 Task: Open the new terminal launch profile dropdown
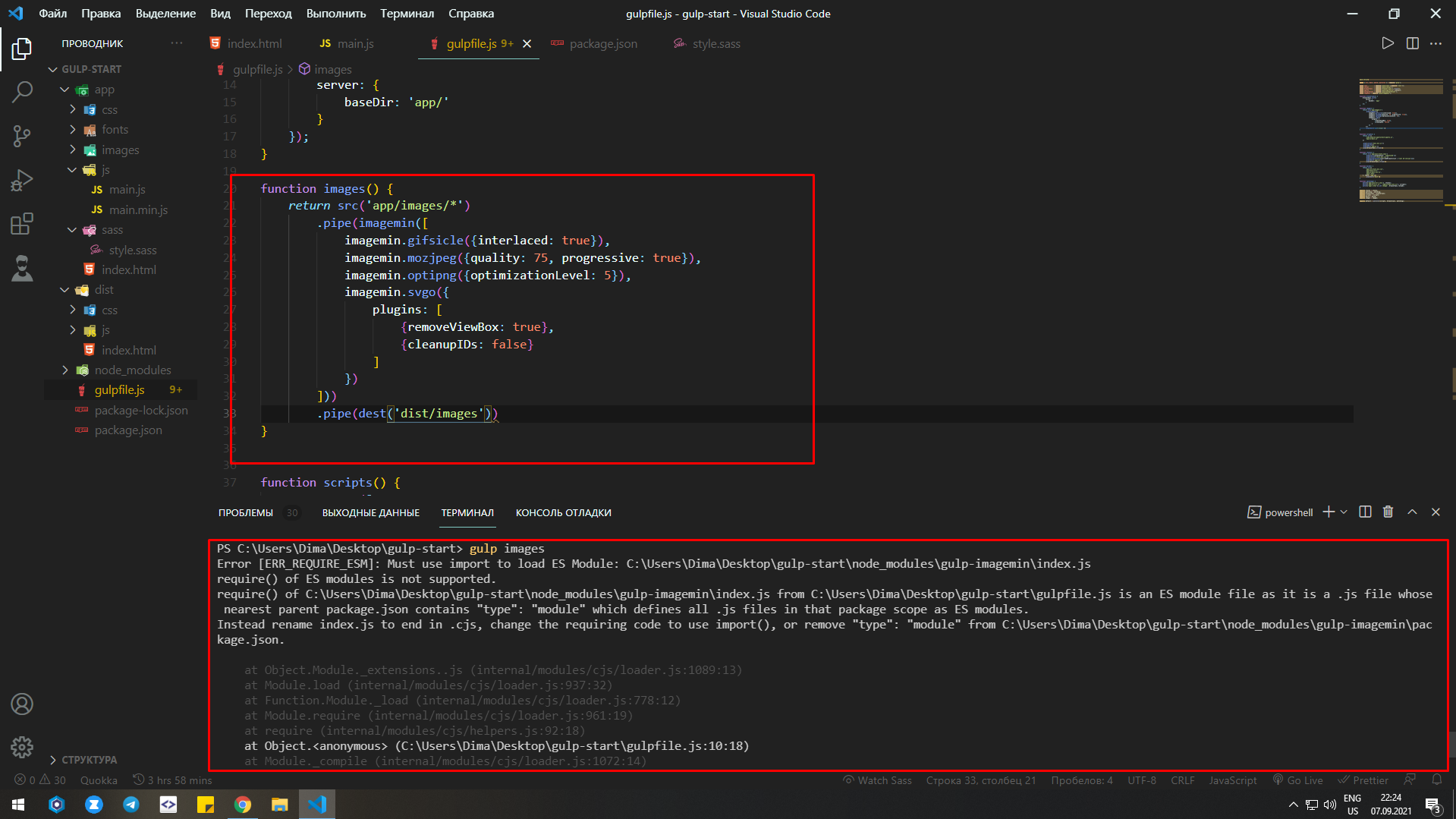point(1344,512)
